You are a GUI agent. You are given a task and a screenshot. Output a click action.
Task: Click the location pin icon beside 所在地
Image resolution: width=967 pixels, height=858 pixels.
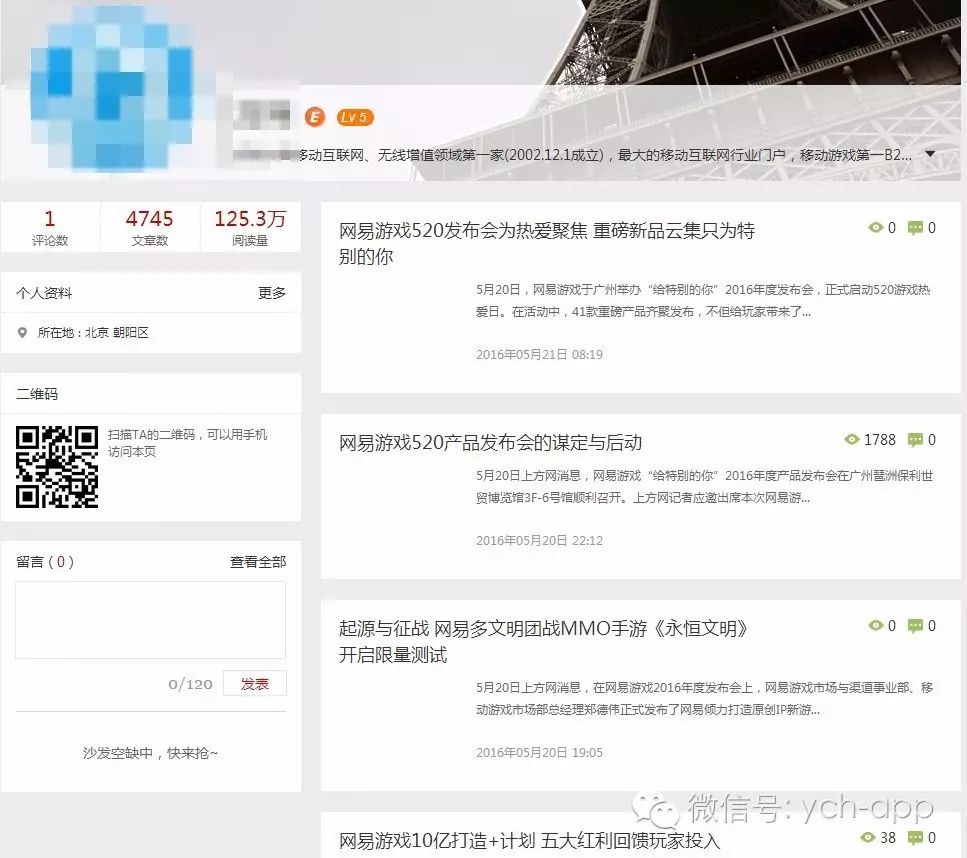tap(22, 332)
